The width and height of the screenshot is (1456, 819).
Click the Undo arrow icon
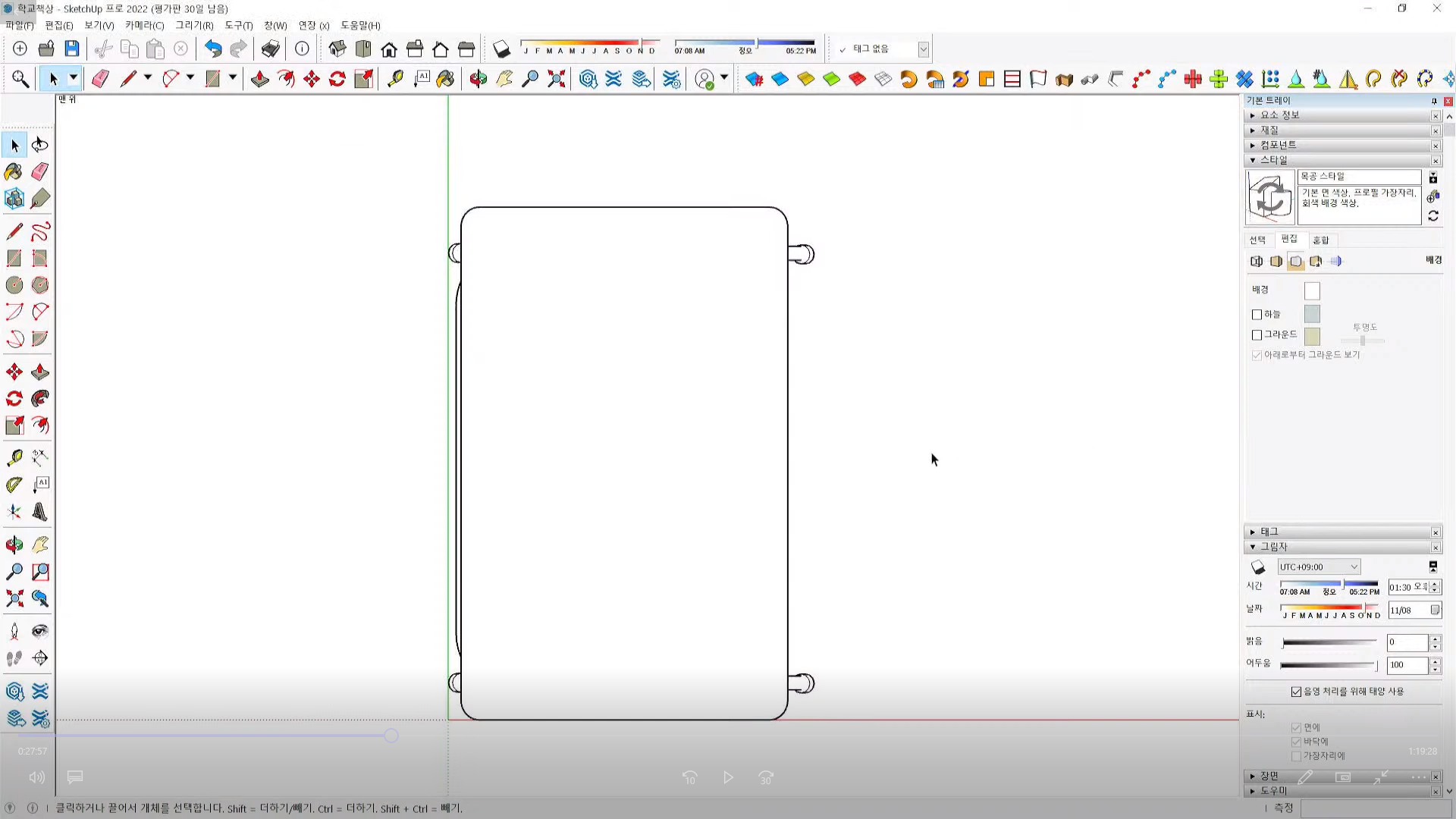tap(213, 49)
